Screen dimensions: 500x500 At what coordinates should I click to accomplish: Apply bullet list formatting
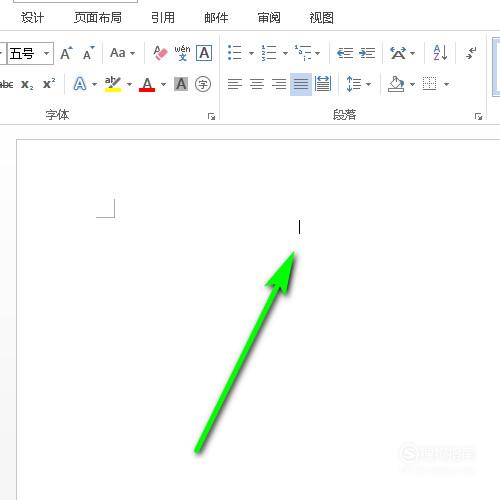[x=235, y=53]
